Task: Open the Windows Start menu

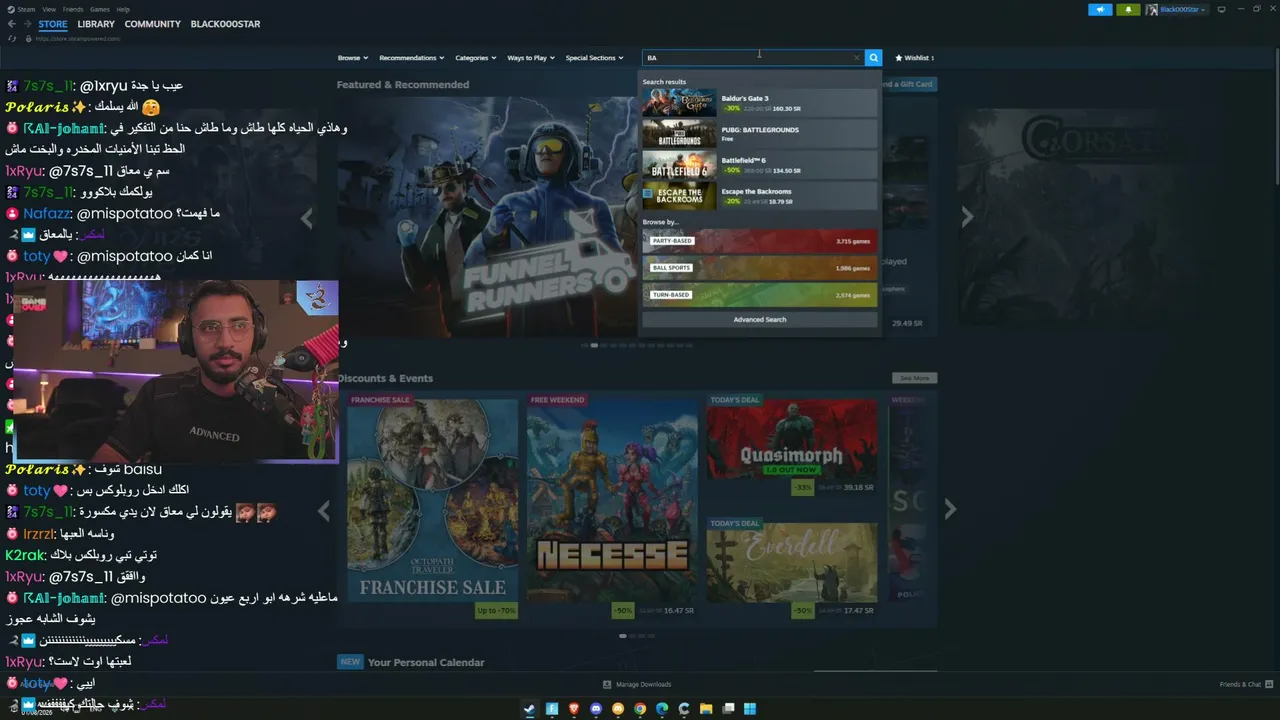Action: tap(750, 709)
